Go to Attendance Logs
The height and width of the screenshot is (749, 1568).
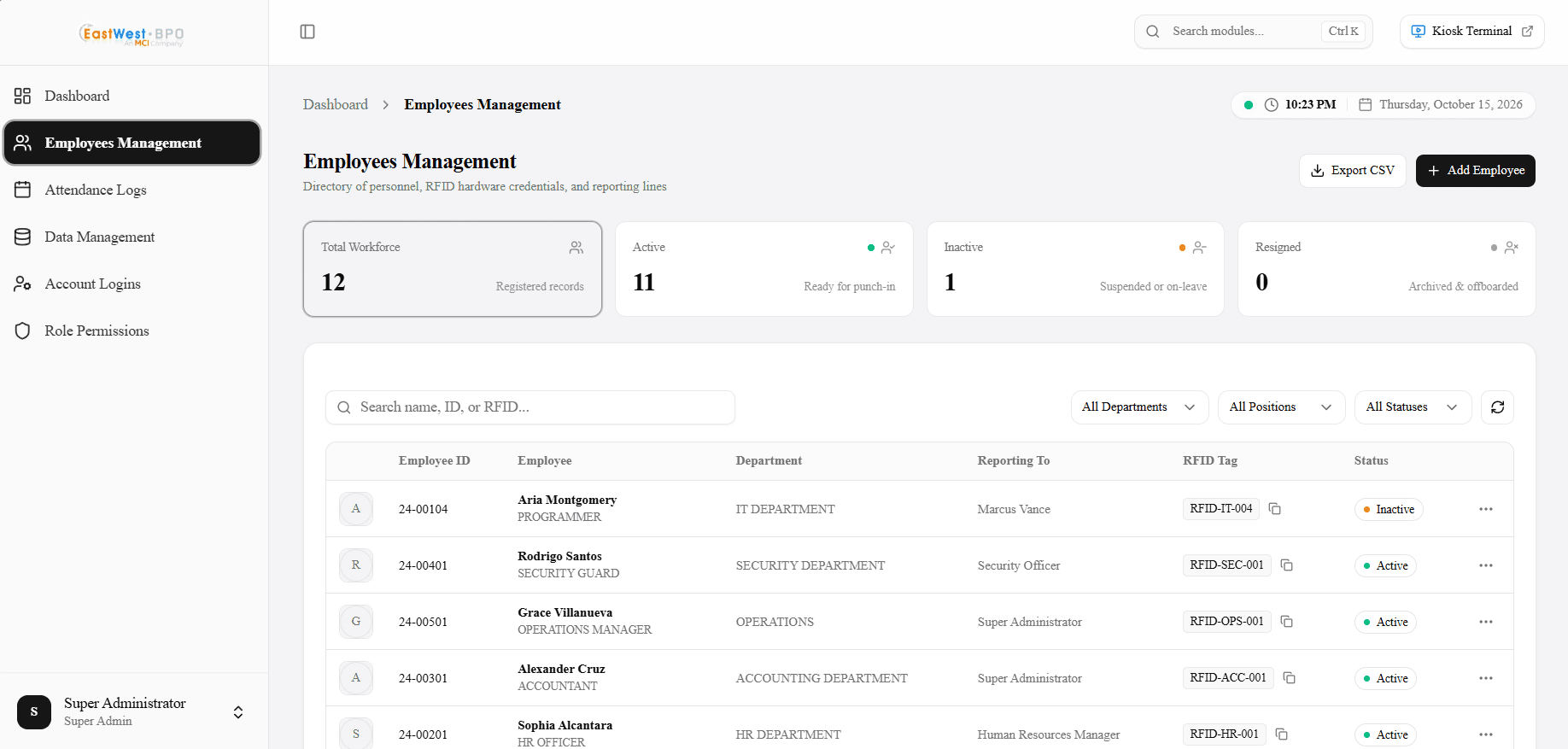[132, 190]
